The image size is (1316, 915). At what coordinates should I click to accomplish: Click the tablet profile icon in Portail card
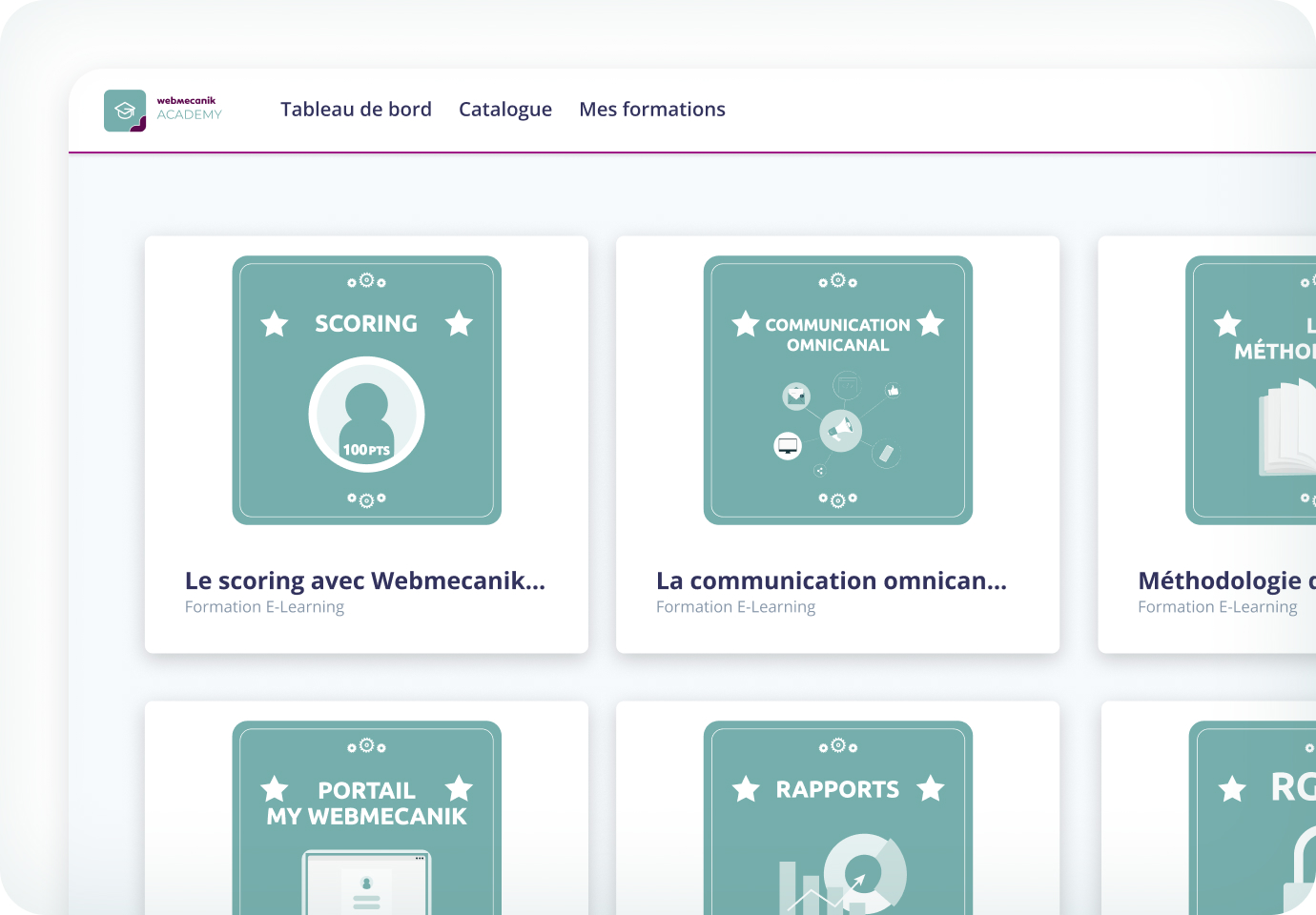coord(366,884)
